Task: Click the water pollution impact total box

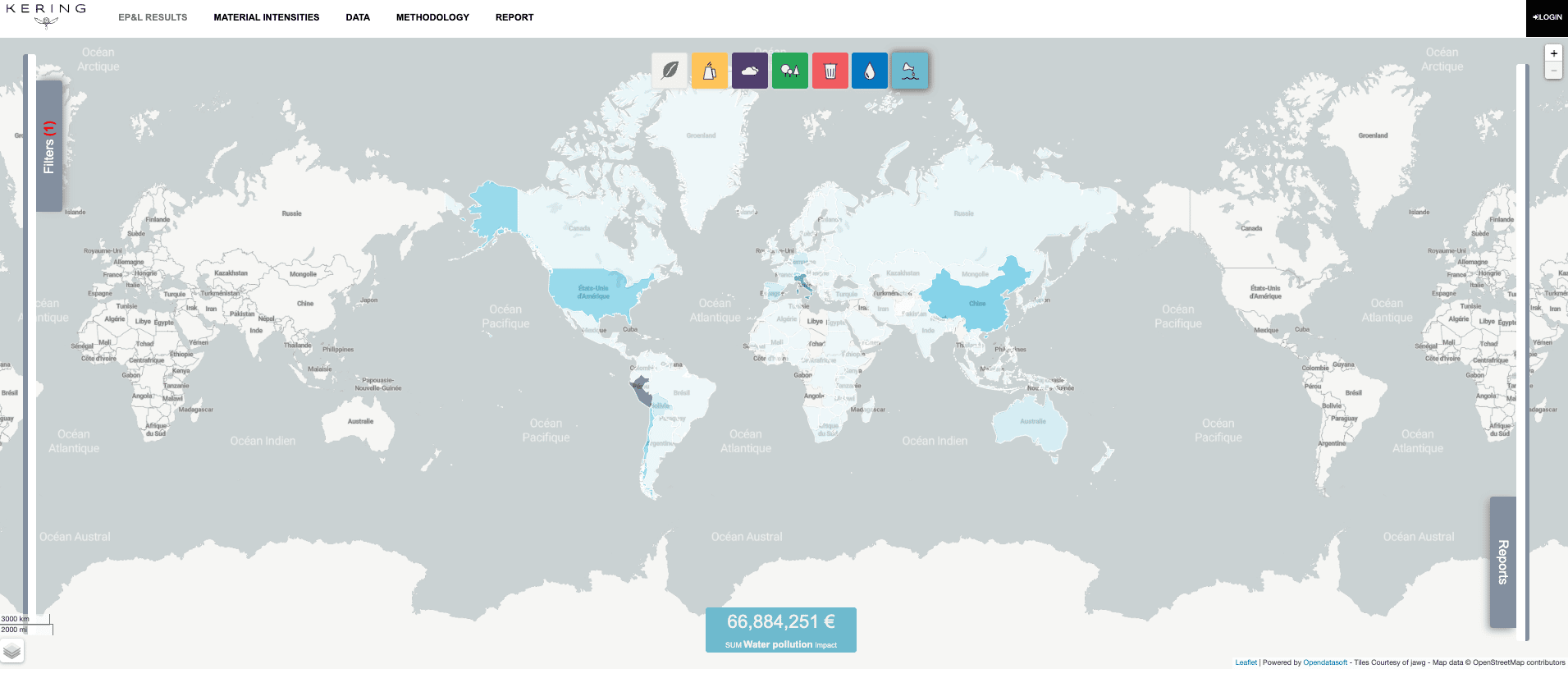Action: click(780, 630)
